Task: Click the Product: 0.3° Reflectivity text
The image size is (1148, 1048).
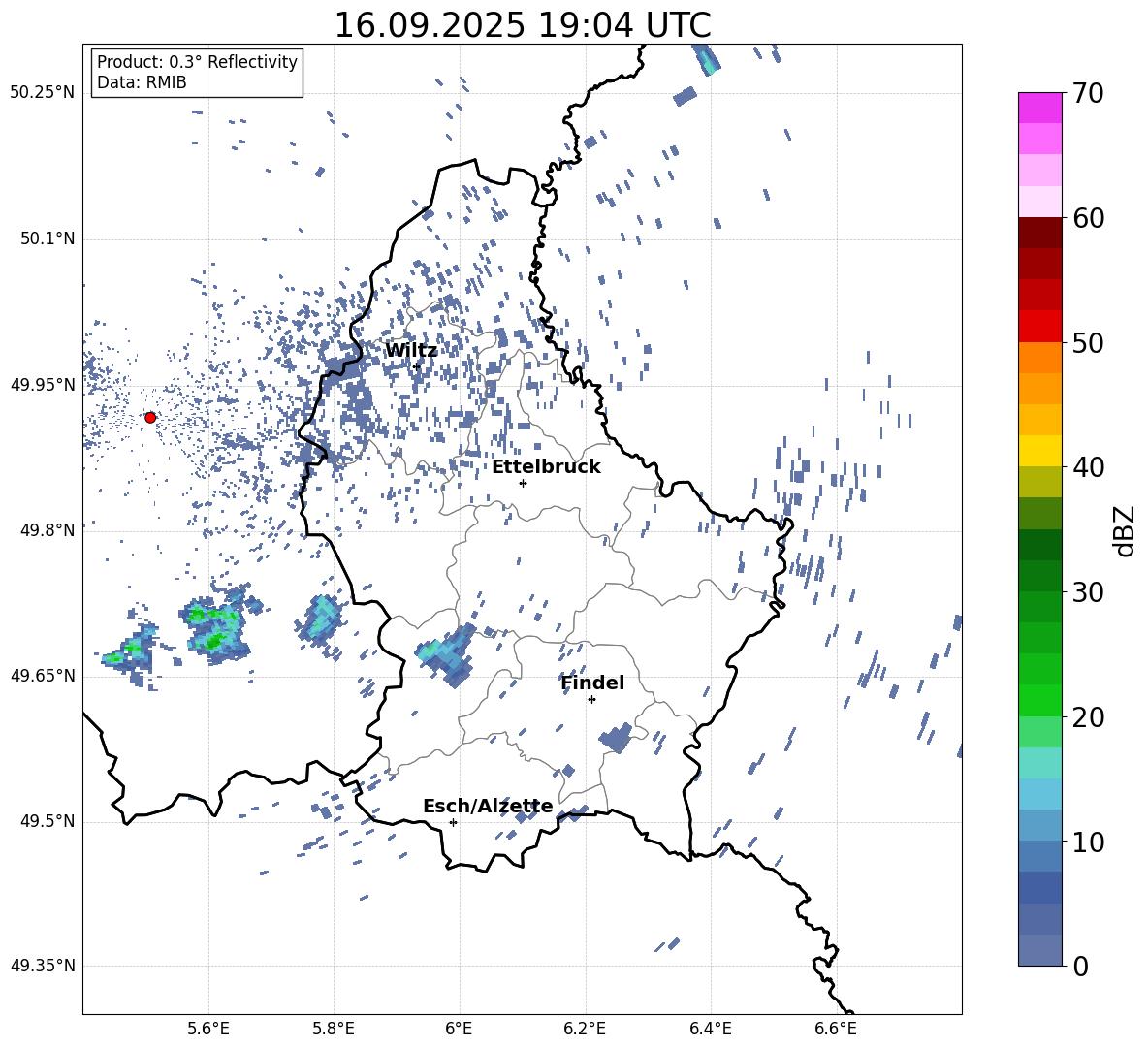Action: (197, 61)
